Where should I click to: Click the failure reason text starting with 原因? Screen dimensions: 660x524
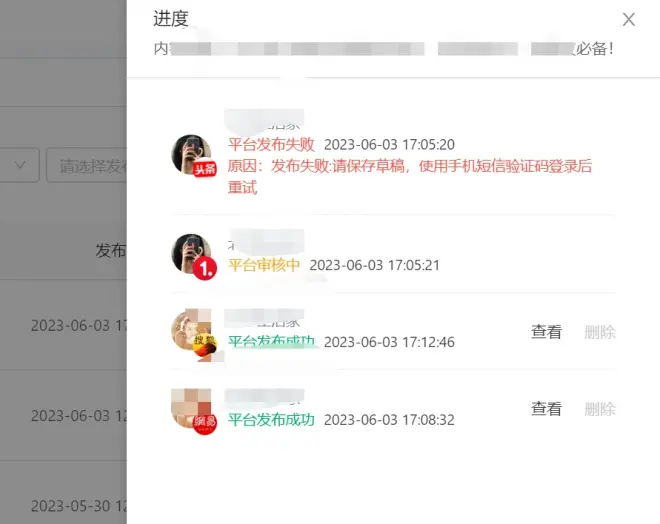(410, 176)
